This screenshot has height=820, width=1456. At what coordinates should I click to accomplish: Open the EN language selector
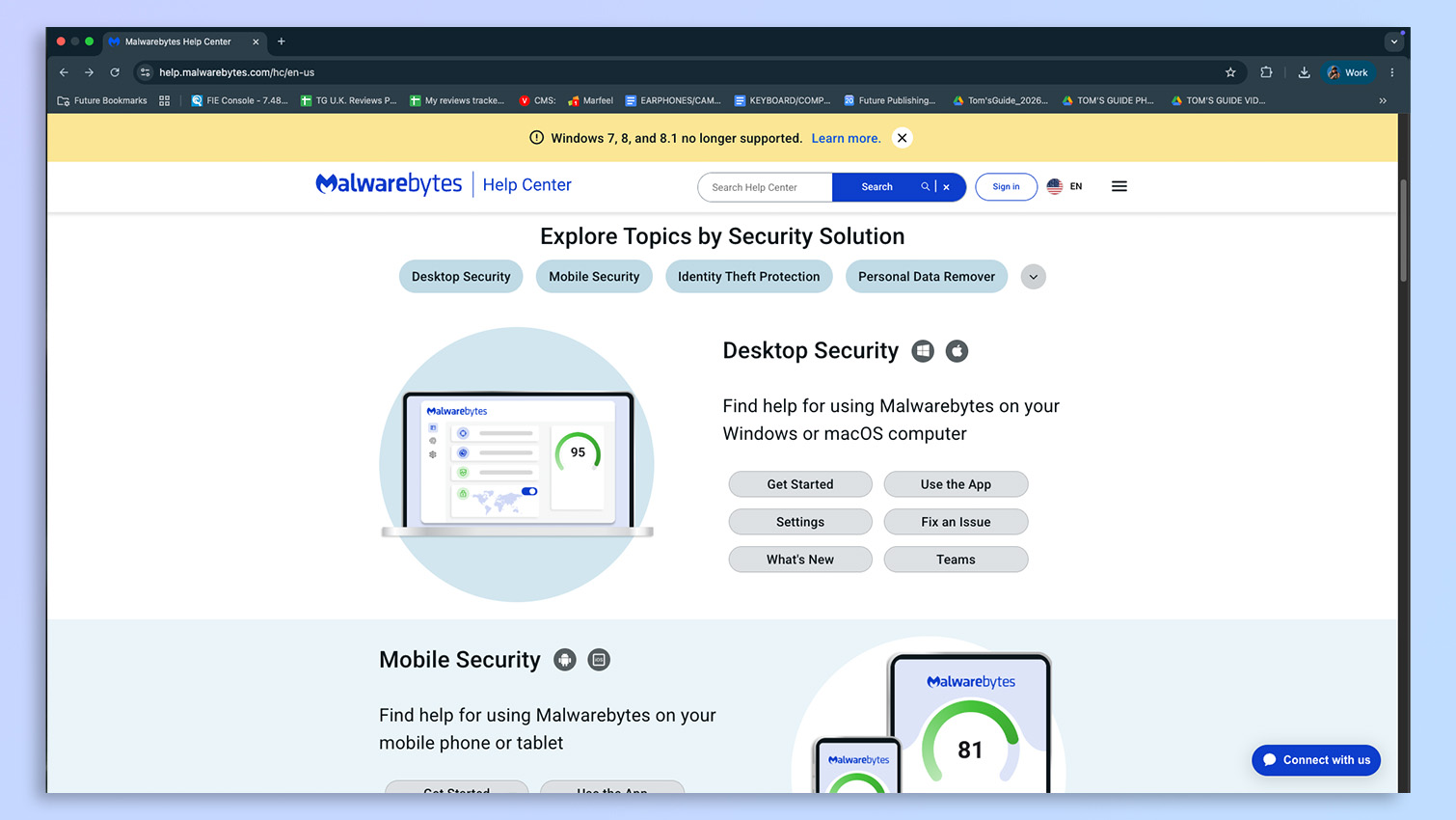pos(1065,186)
